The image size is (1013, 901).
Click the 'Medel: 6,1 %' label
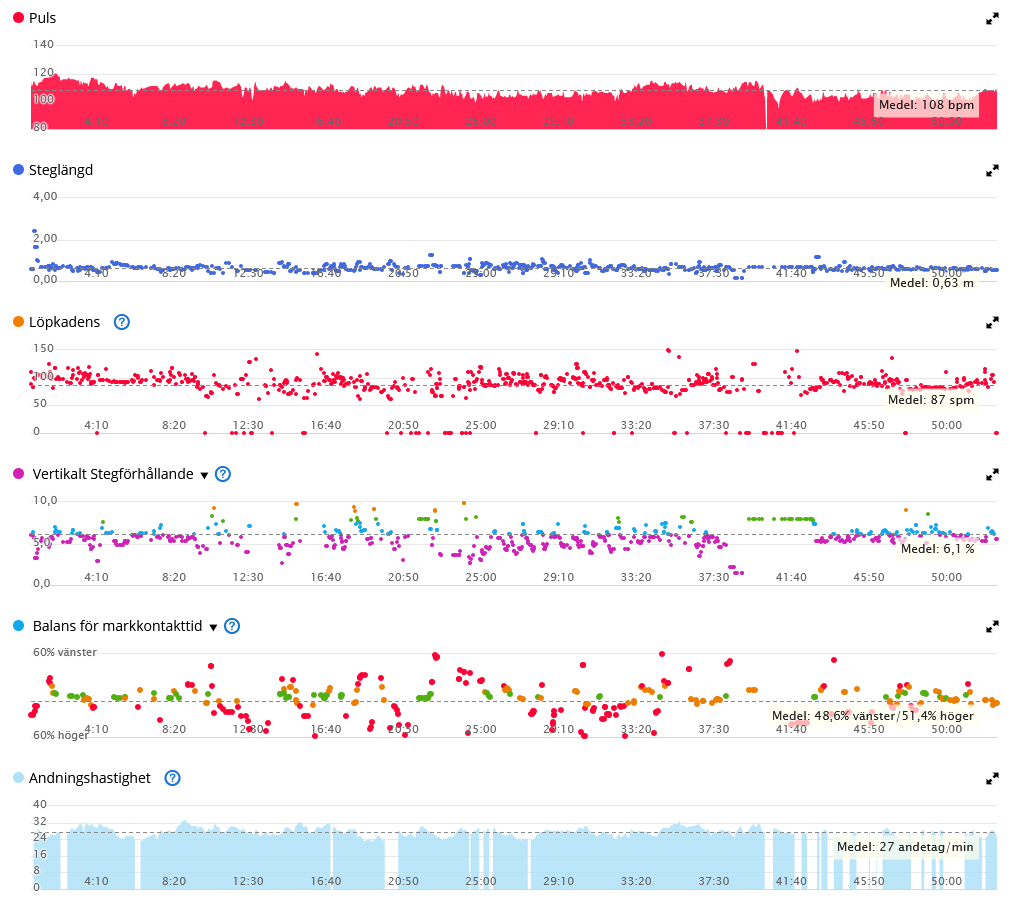(x=937, y=549)
